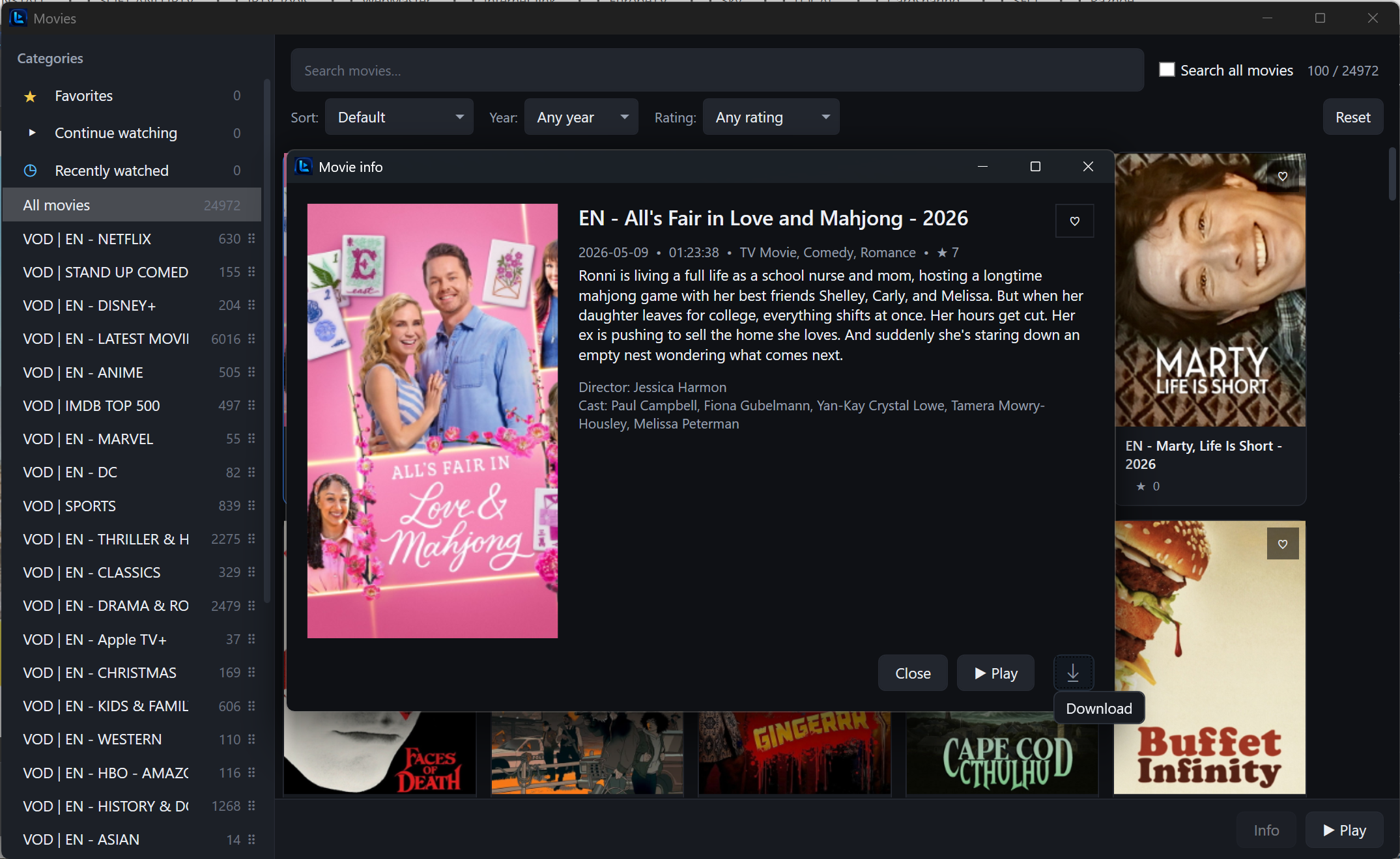Select VOD | EN - CHRISTMAS category
This screenshot has width=1400, height=859.
pyautogui.click(x=132, y=673)
